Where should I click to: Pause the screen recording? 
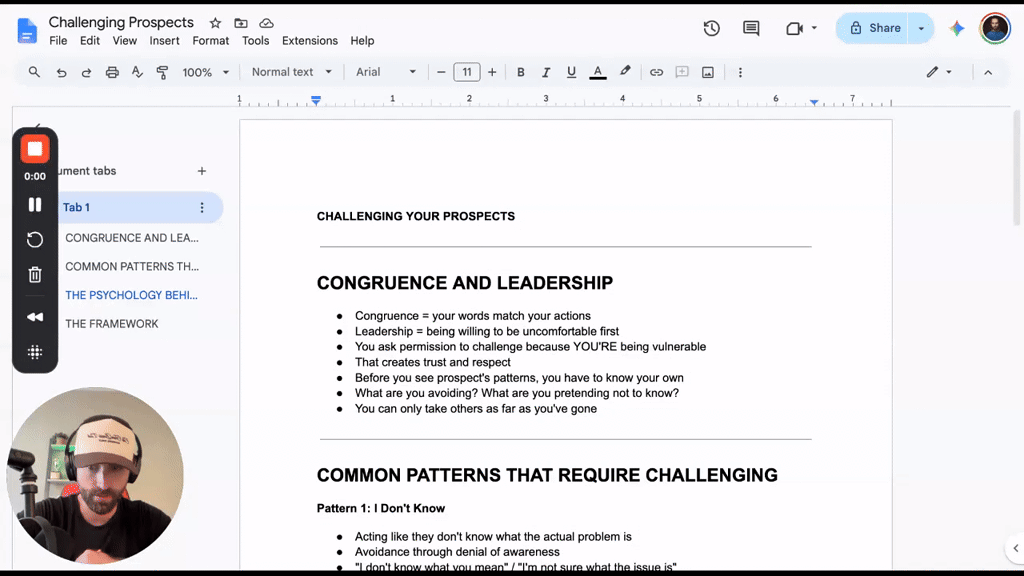(35, 204)
